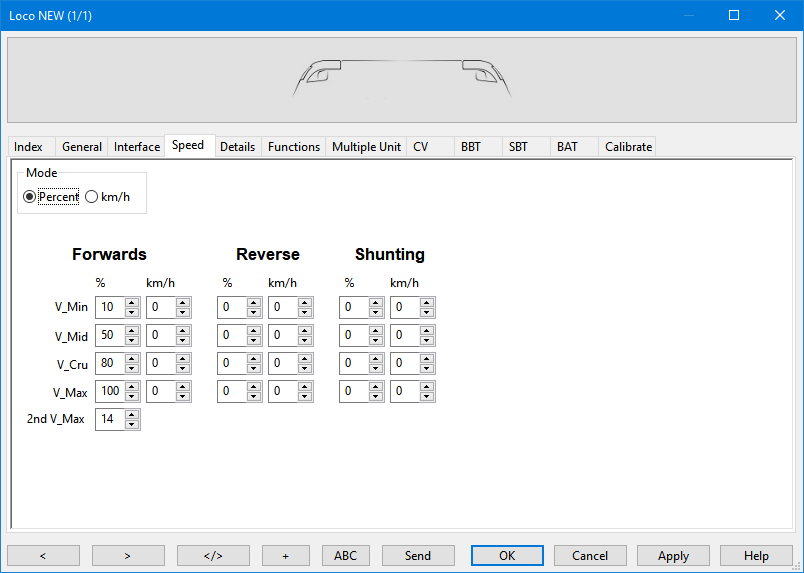This screenshot has width=804, height=573.
Task: Decrease Forwards V_Max percent value
Action: tap(132, 396)
